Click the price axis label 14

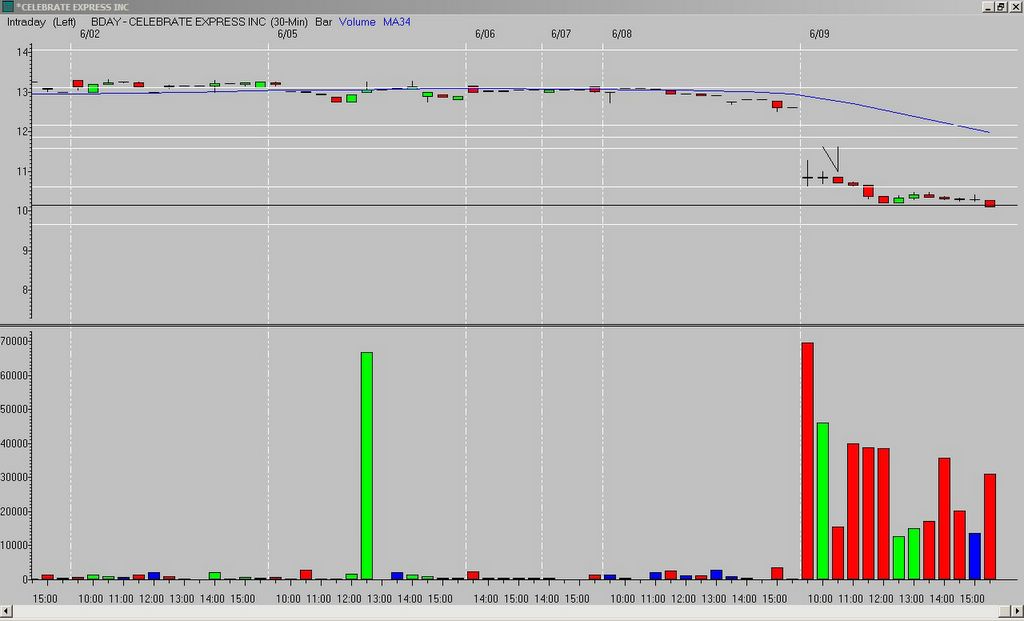tap(23, 52)
